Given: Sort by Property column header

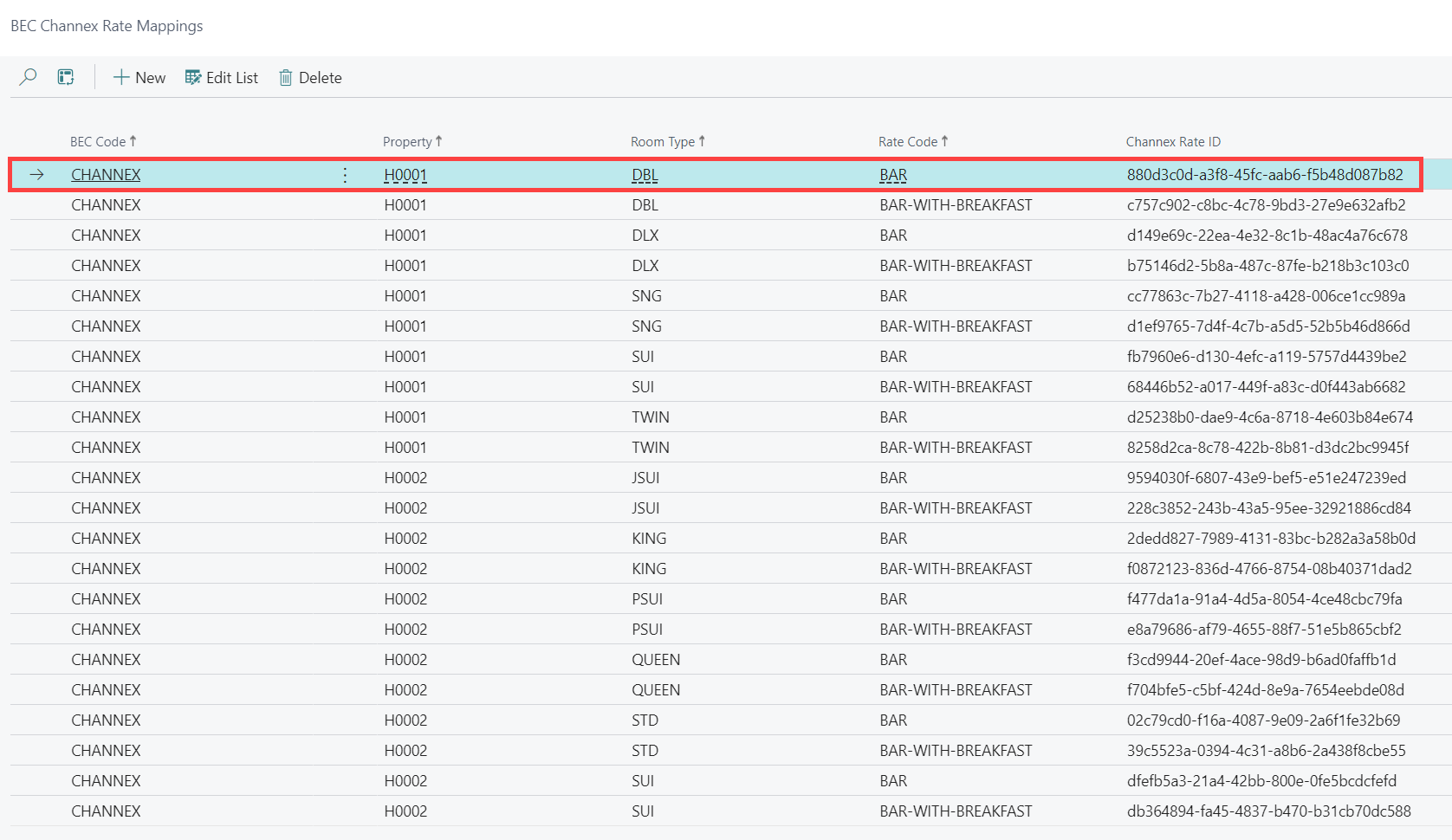Looking at the screenshot, I should [x=407, y=142].
